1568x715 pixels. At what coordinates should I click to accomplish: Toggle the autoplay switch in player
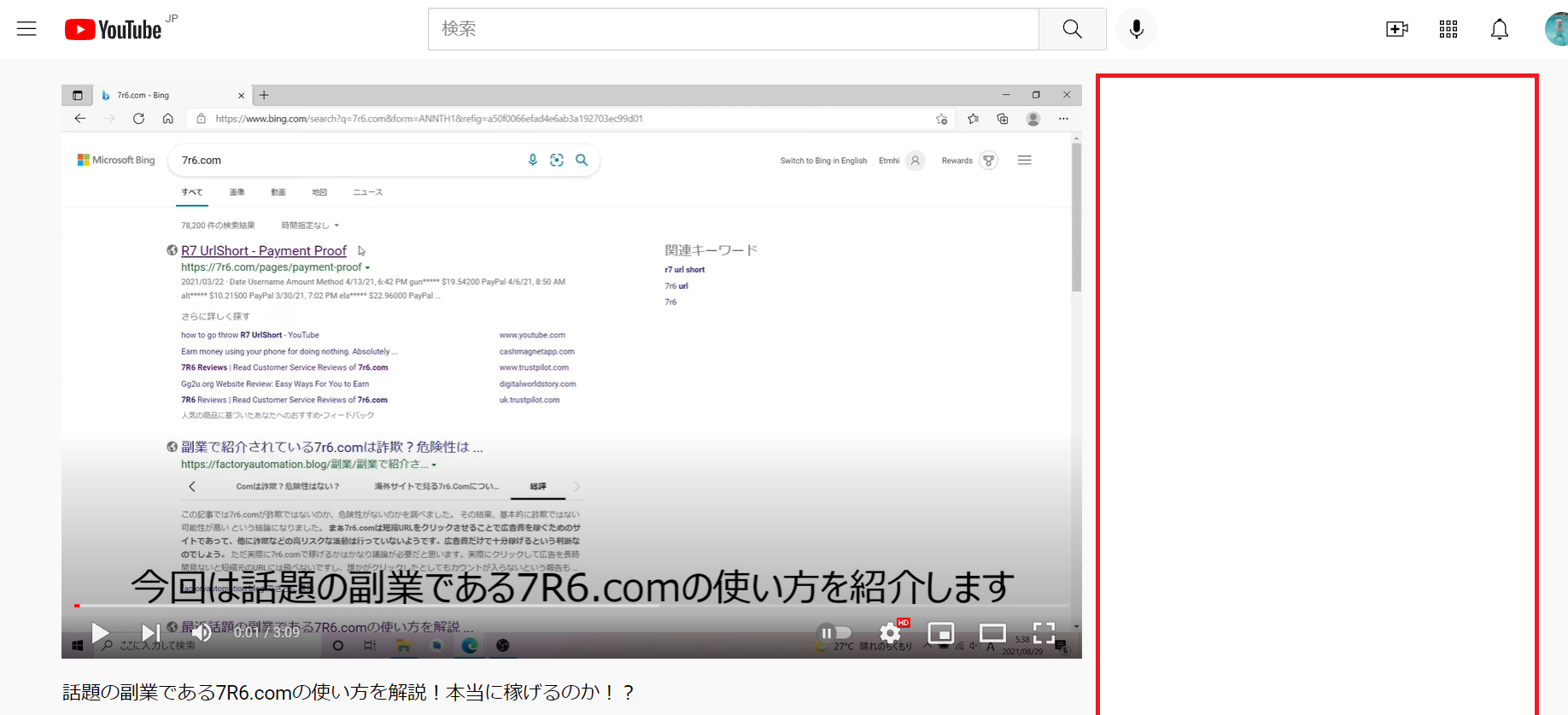click(835, 633)
